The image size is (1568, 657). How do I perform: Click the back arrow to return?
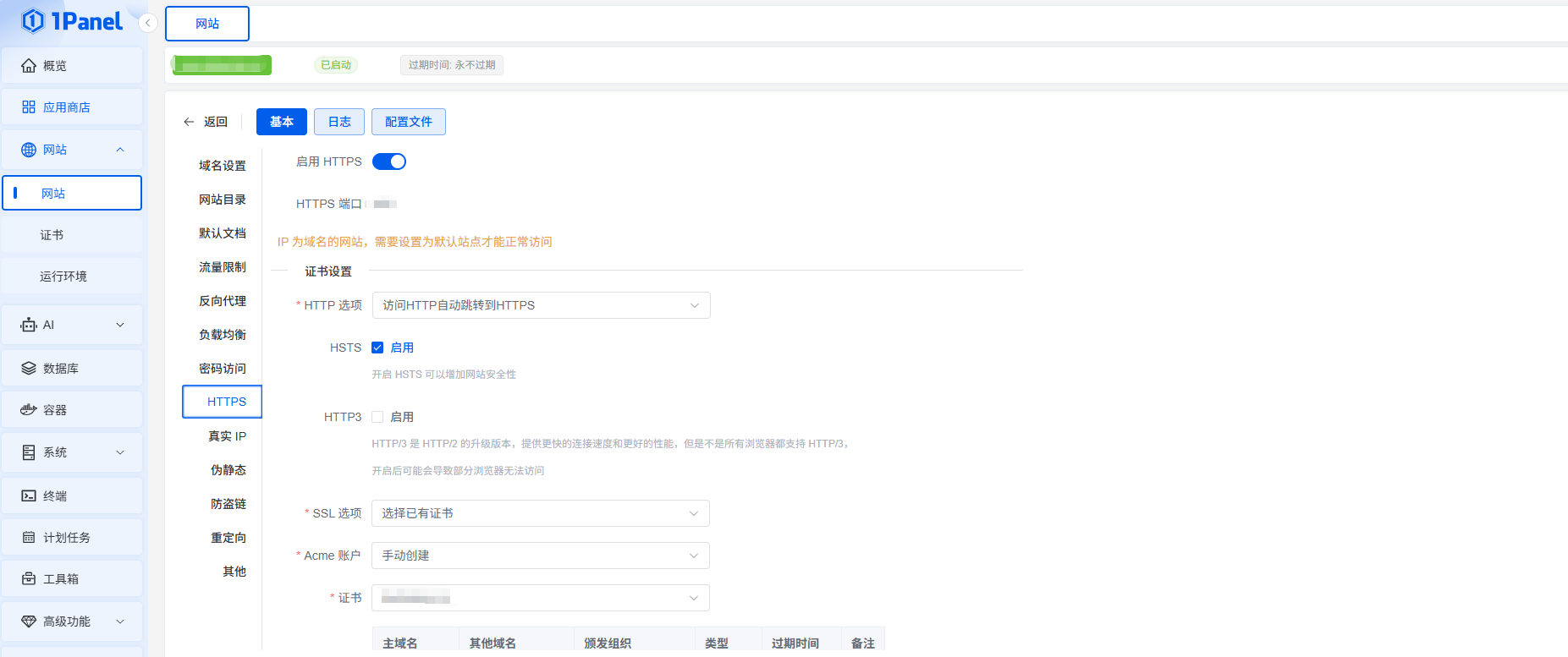point(189,122)
